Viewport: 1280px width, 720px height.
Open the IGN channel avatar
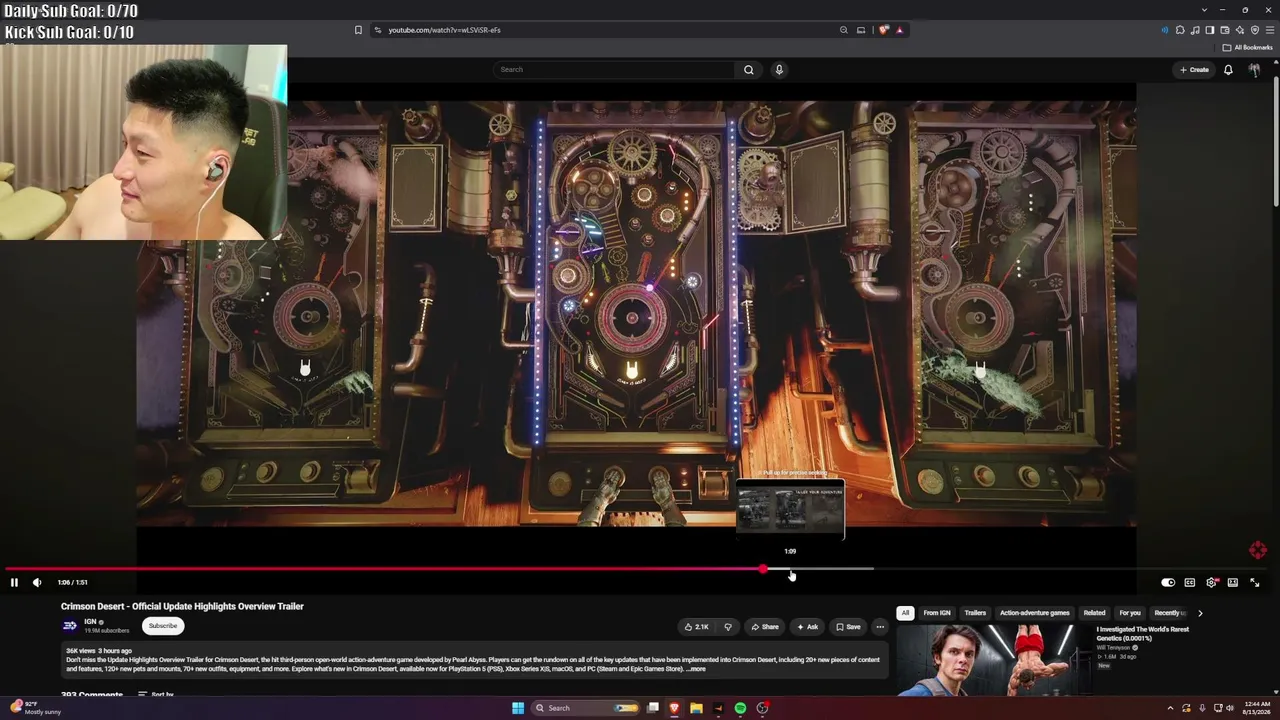pyautogui.click(x=70, y=626)
